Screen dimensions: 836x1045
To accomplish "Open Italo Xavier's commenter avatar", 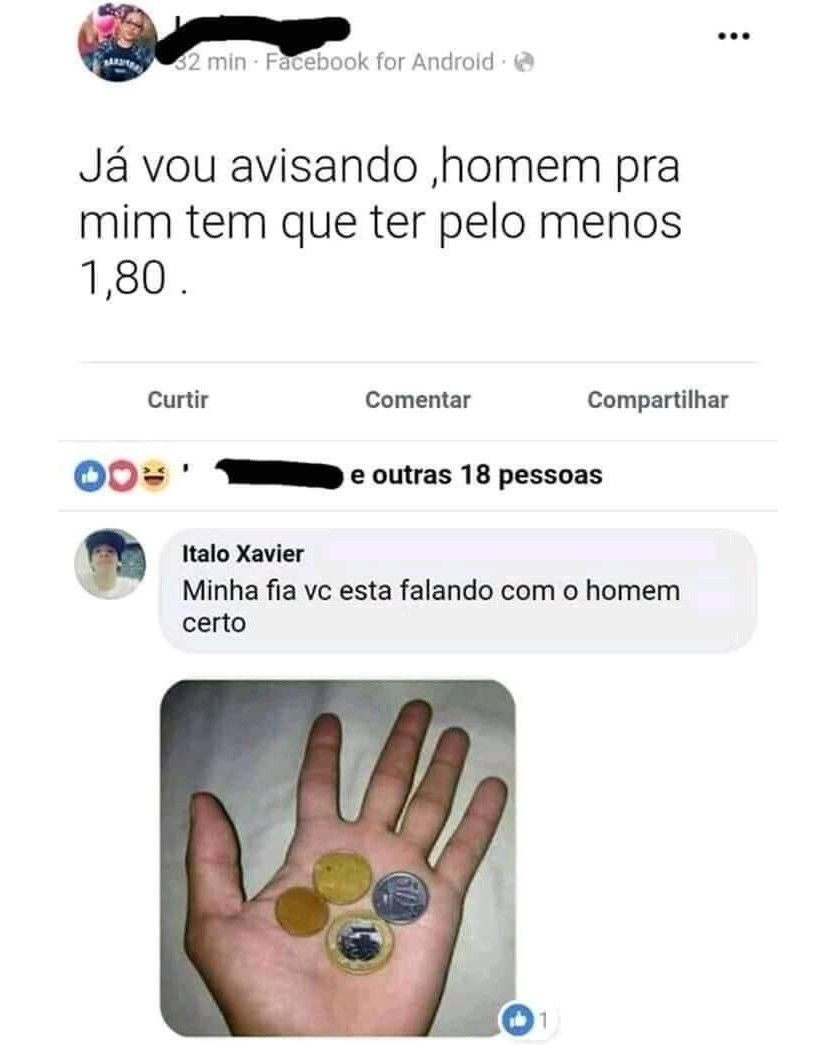I will [x=109, y=564].
